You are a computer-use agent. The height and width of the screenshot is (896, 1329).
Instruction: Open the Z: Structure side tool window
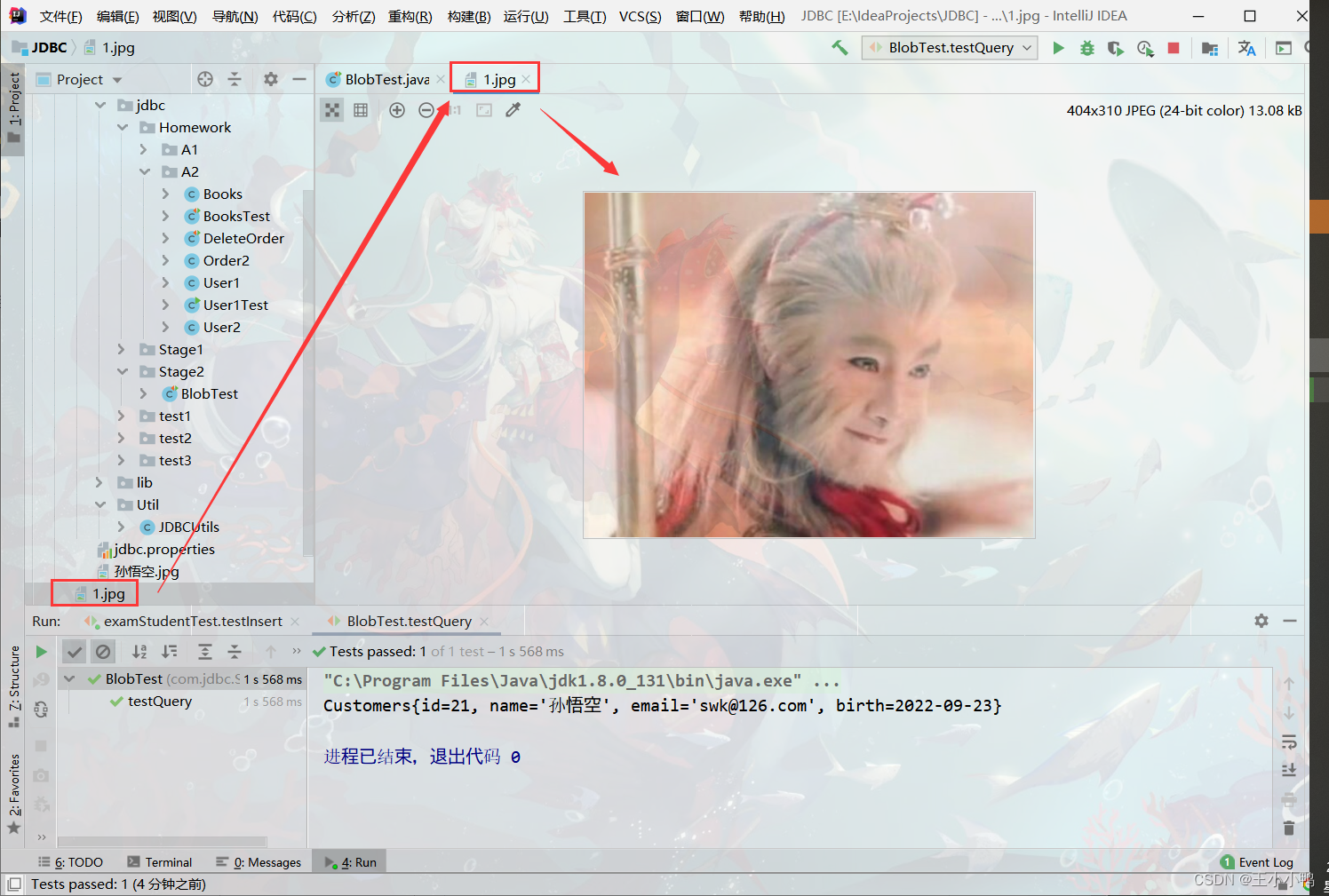(13, 687)
